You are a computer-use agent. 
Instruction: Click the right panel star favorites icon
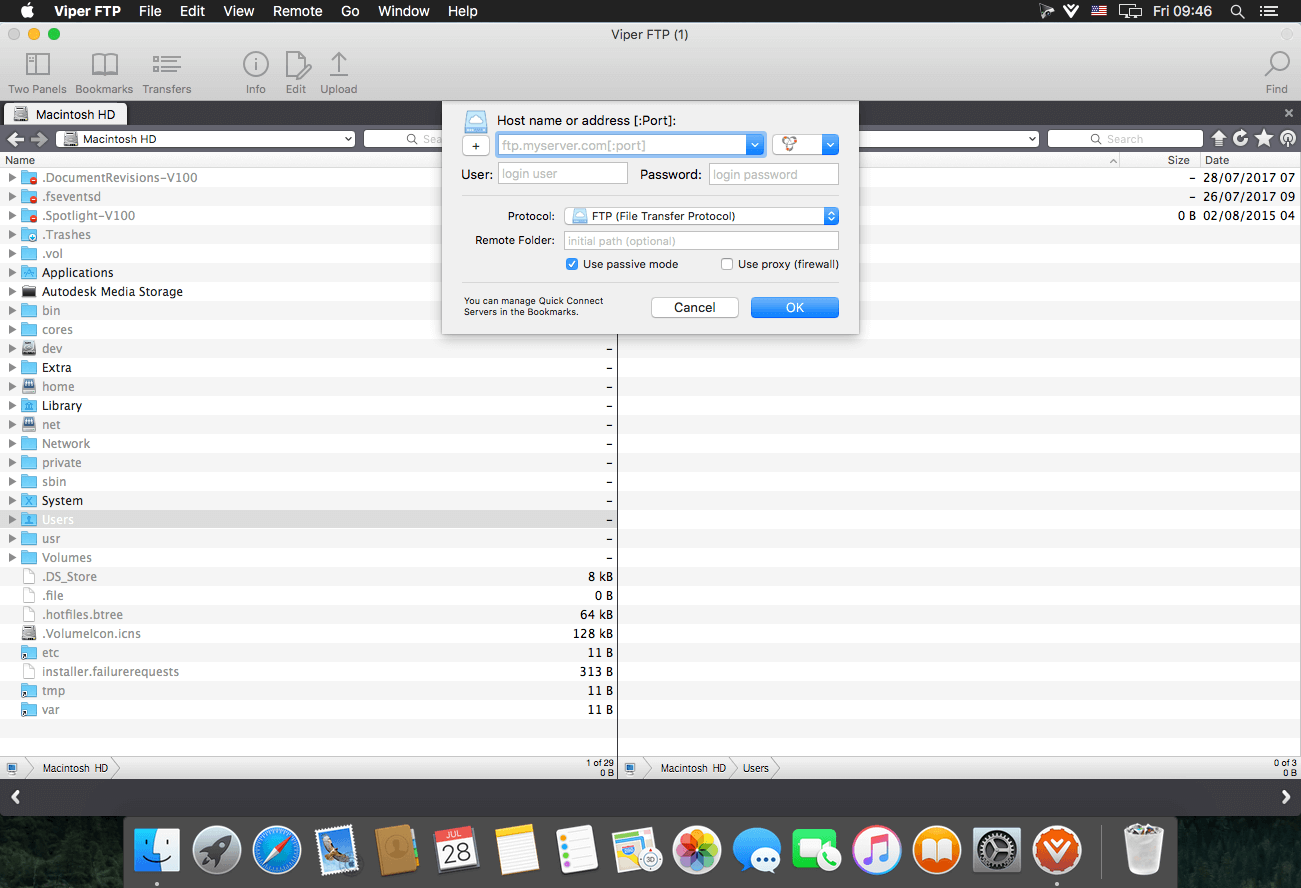point(1264,139)
